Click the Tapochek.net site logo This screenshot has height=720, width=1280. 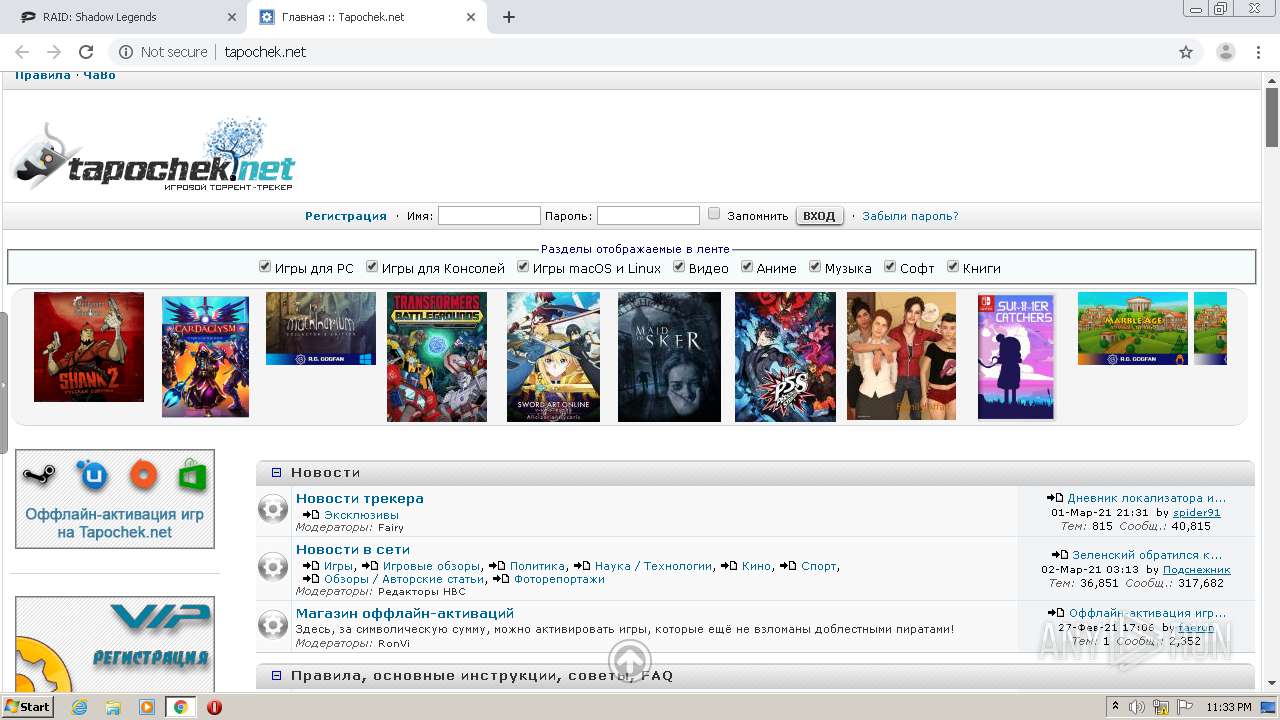[152, 155]
